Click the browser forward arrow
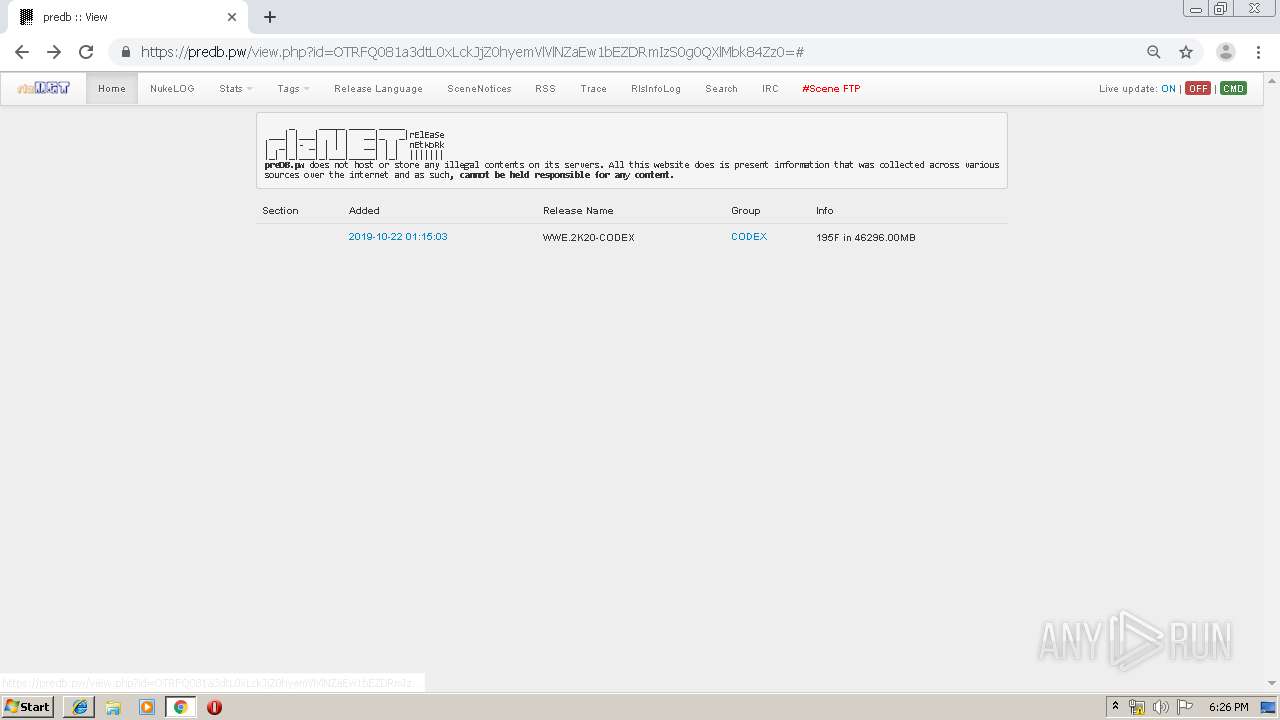The image size is (1280, 720). 54,52
